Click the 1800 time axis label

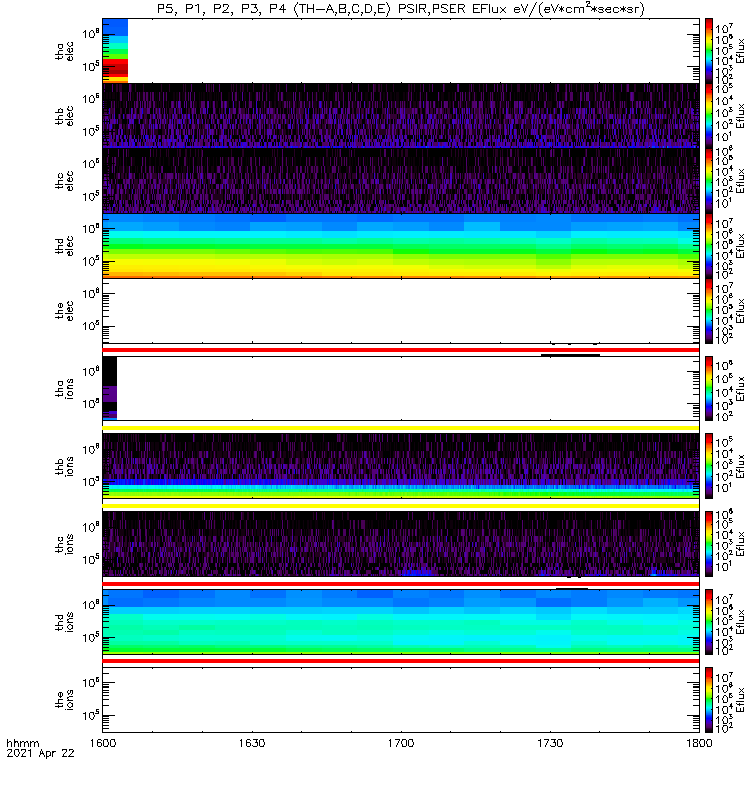point(699,743)
